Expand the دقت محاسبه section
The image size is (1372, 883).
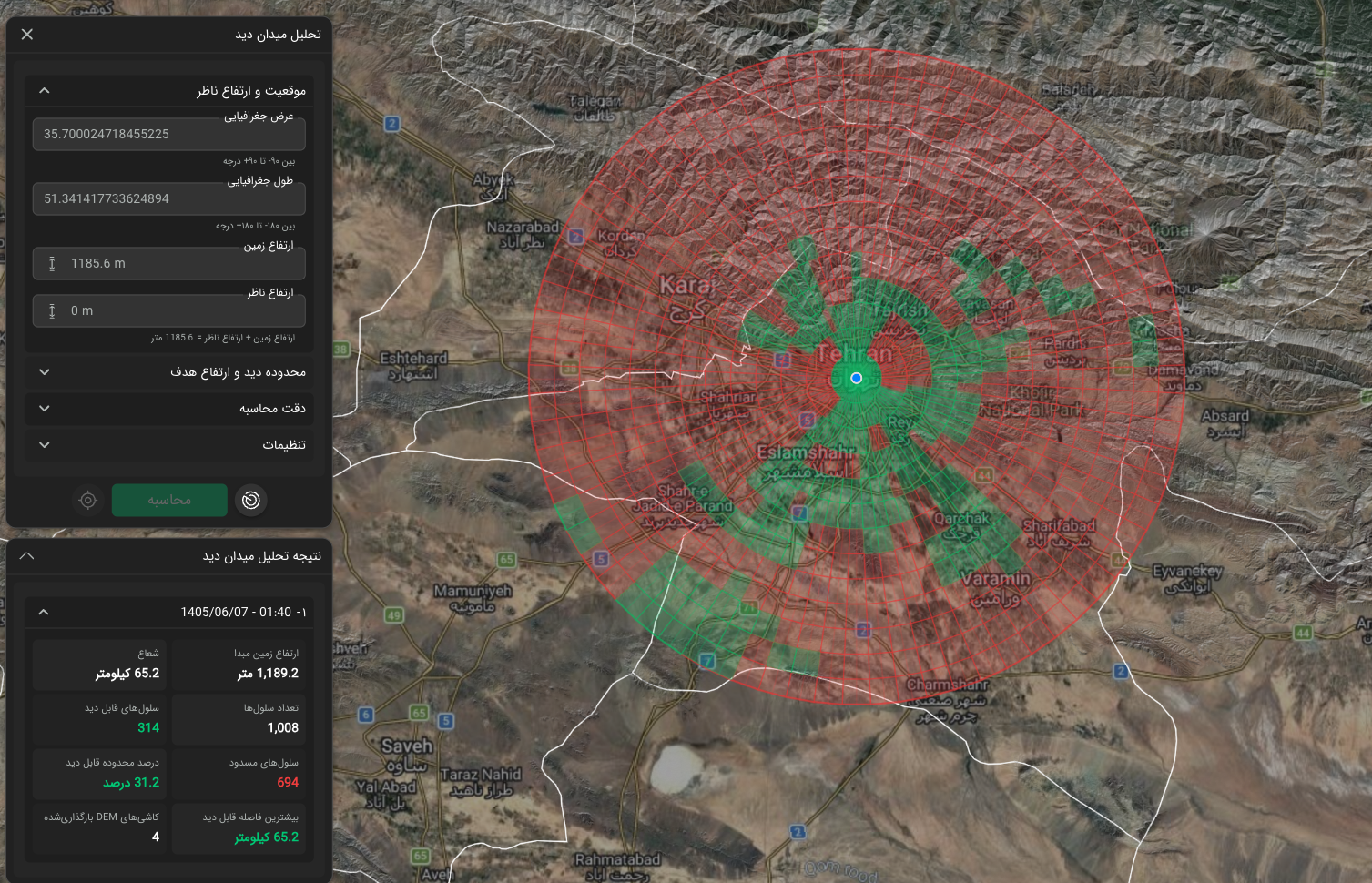pos(169,409)
